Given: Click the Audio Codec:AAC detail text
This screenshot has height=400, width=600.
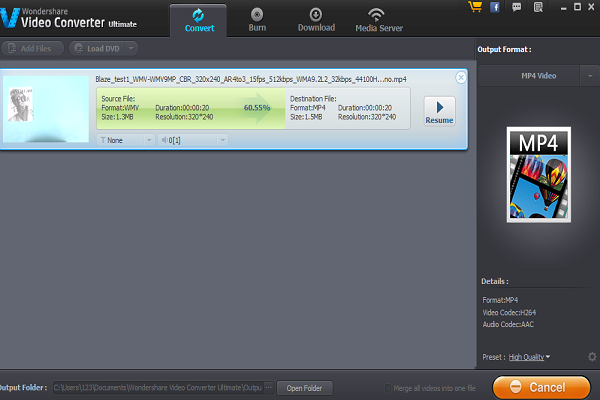Looking at the screenshot, I should point(508,324).
